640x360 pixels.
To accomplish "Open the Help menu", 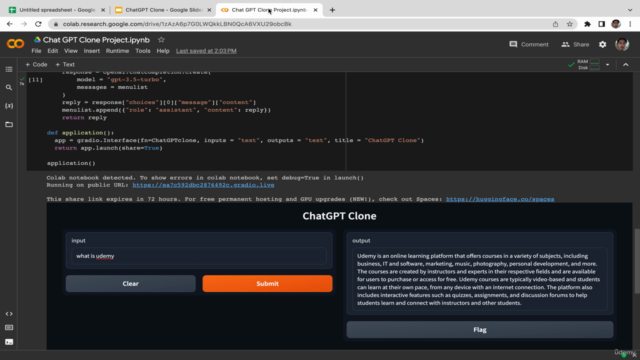I will (163, 51).
